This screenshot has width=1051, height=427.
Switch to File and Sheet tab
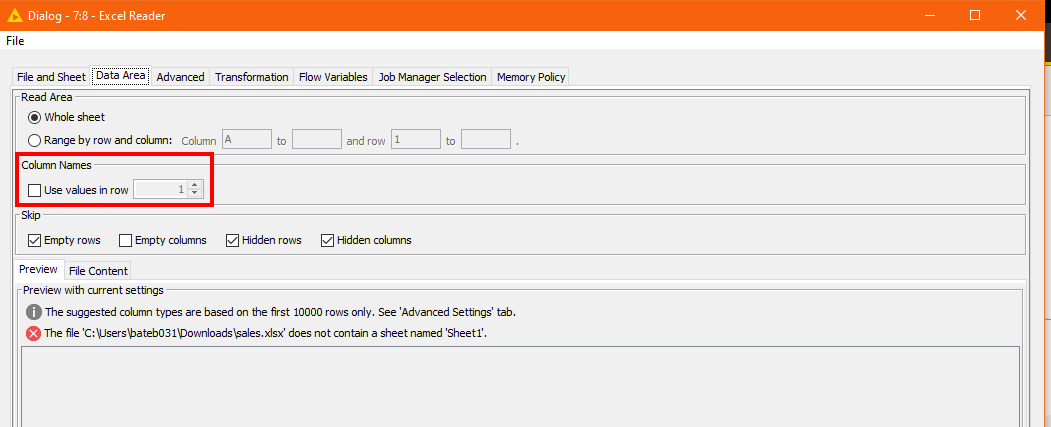[x=51, y=77]
